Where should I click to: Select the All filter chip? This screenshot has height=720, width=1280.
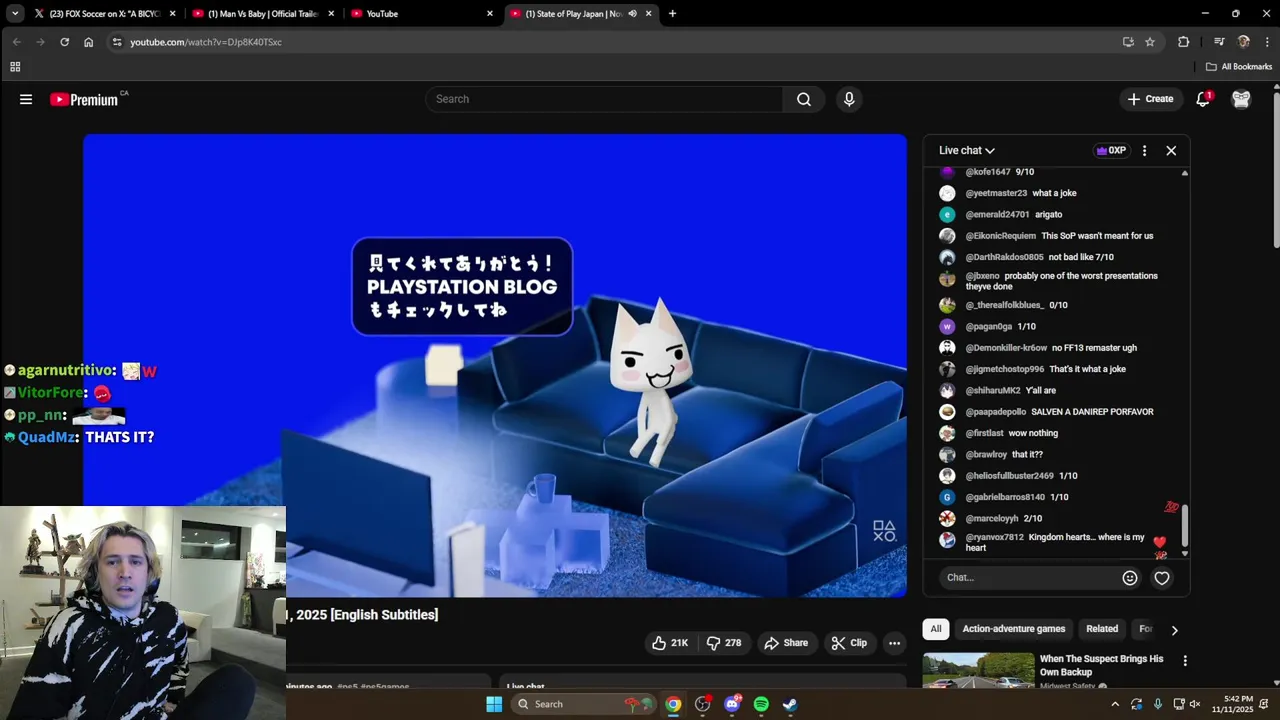coord(936,629)
